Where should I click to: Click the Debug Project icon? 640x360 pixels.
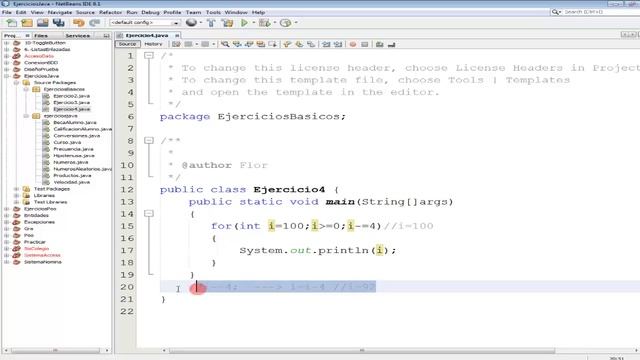click(x=264, y=23)
